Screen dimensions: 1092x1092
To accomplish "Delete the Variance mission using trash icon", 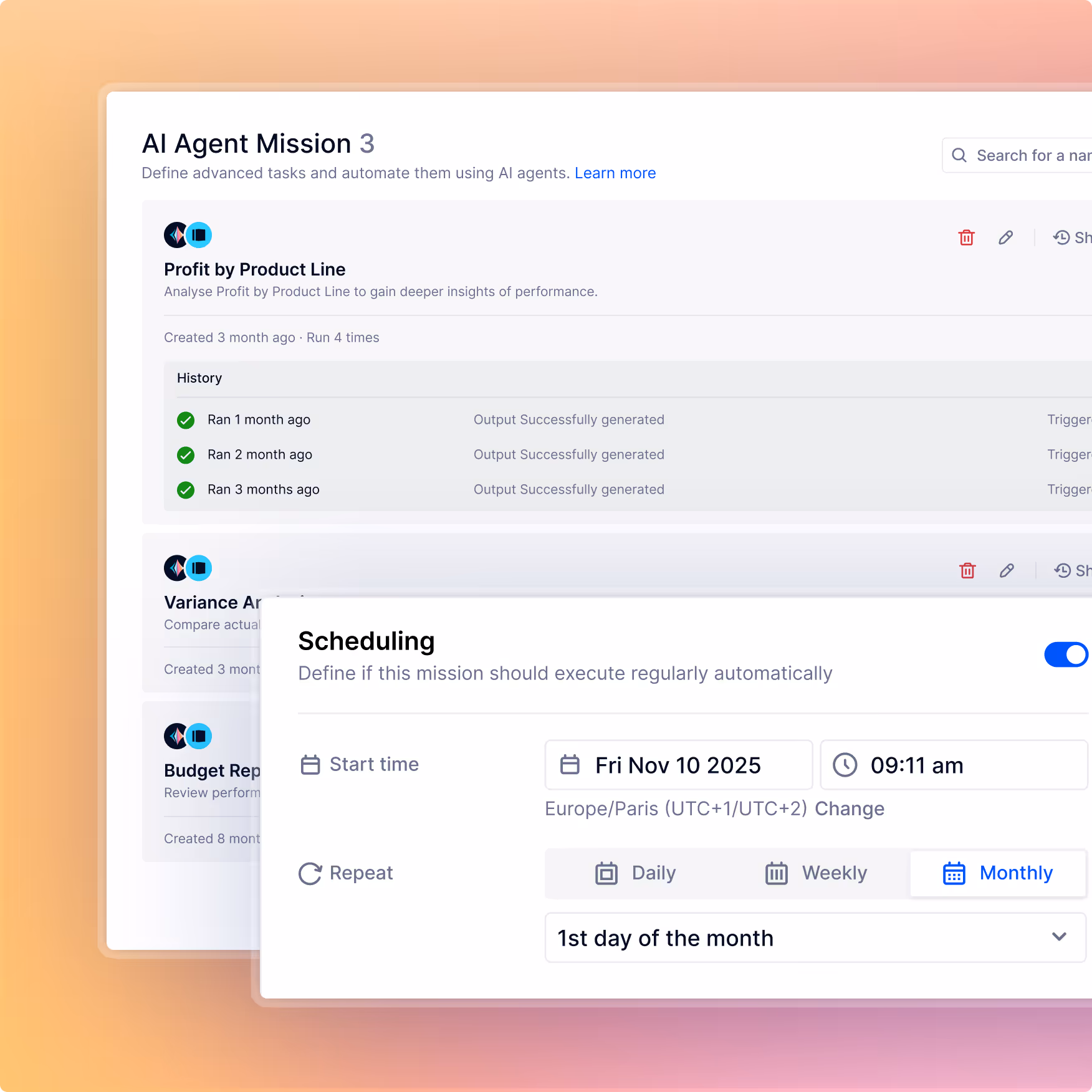I will click(967, 570).
